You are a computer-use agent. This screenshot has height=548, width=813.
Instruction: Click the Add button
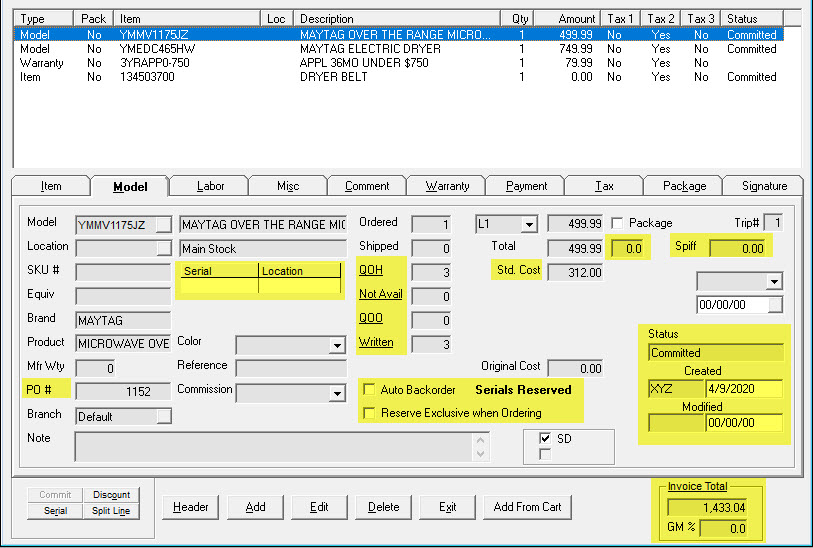(x=255, y=507)
